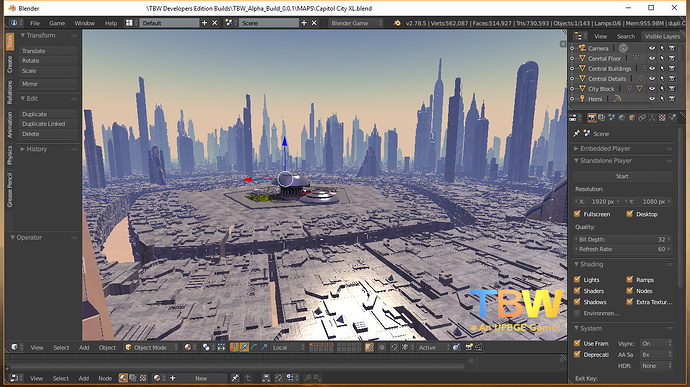Image resolution: width=690 pixels, height=387 pixels.
Task: Collapse the Transform panel
Action: tap(23, 35)
